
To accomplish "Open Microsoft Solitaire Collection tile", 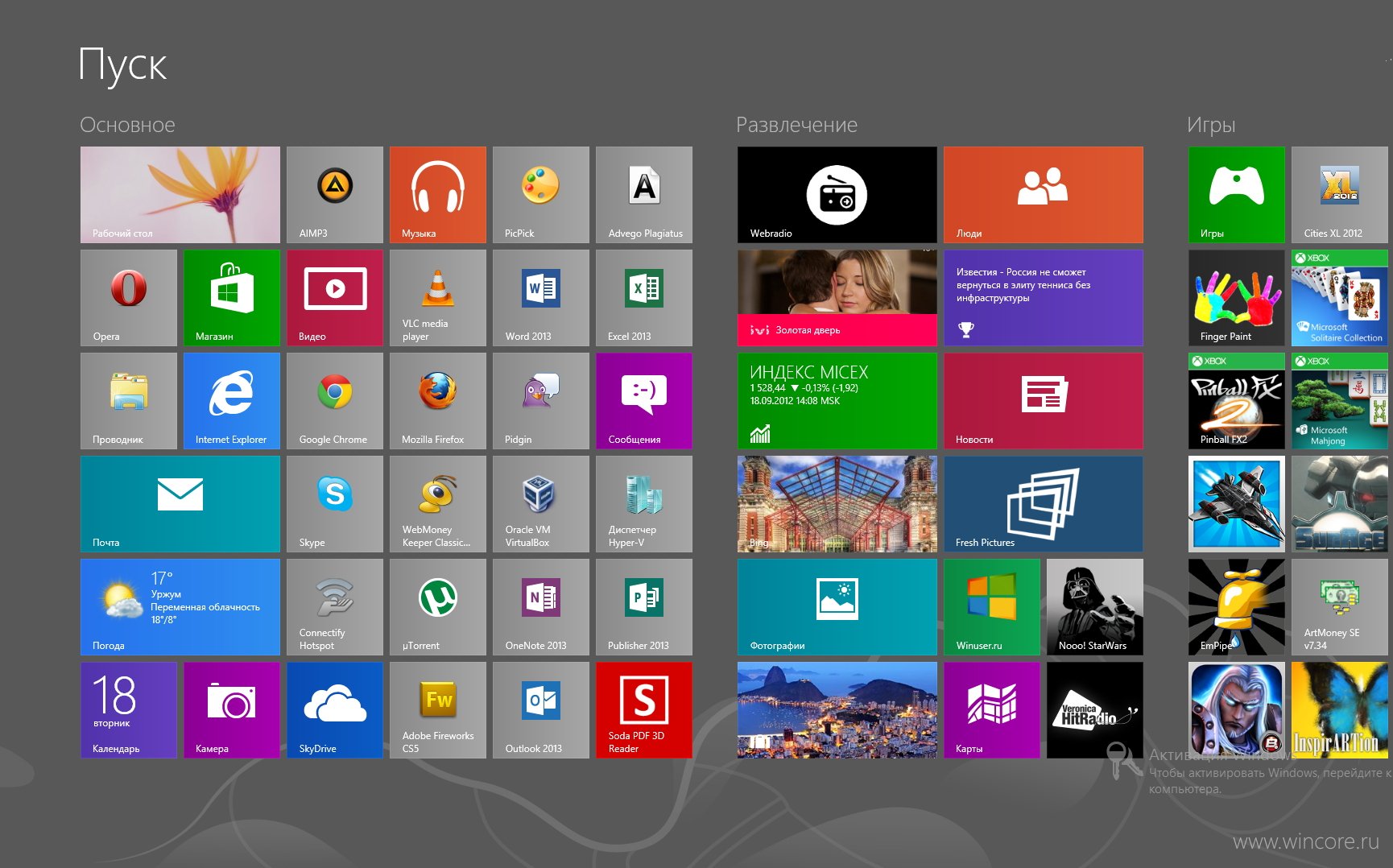I will point(1340,298).
